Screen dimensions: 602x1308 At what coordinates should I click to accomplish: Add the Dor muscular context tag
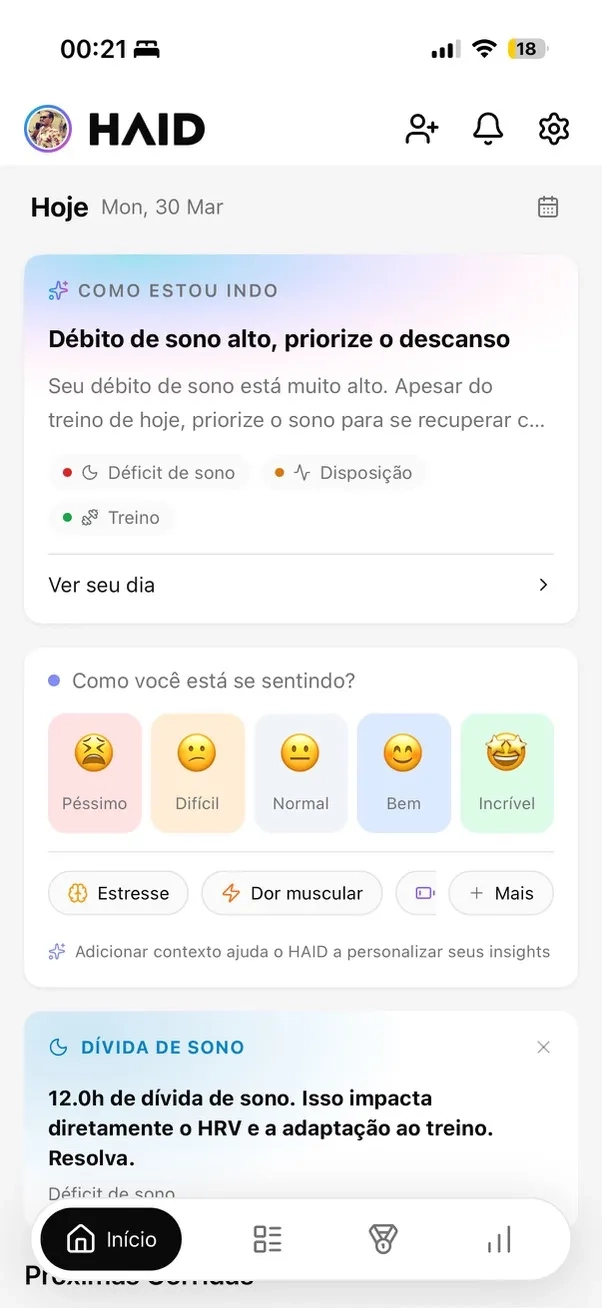[x=291, y=893]
